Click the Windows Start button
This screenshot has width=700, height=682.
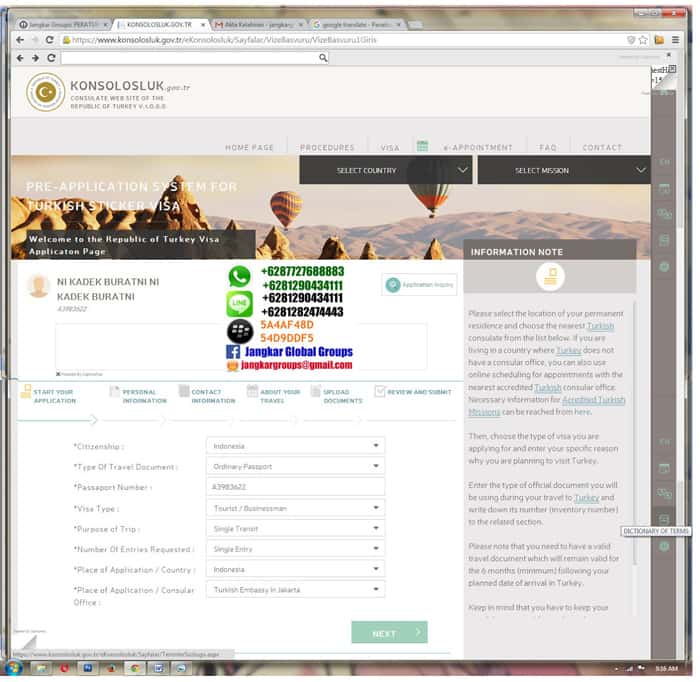click(x=14, y=667)
